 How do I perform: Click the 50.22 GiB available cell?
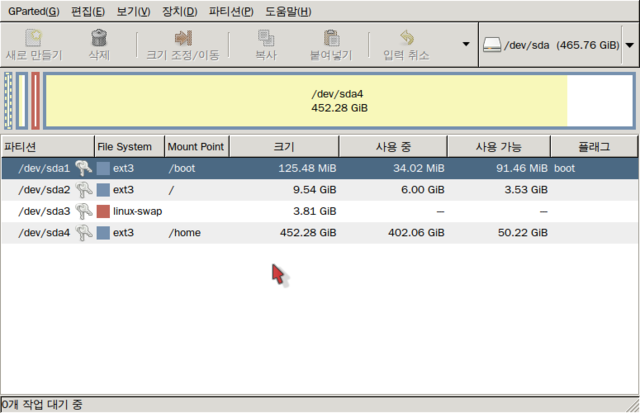coord(522,233)
